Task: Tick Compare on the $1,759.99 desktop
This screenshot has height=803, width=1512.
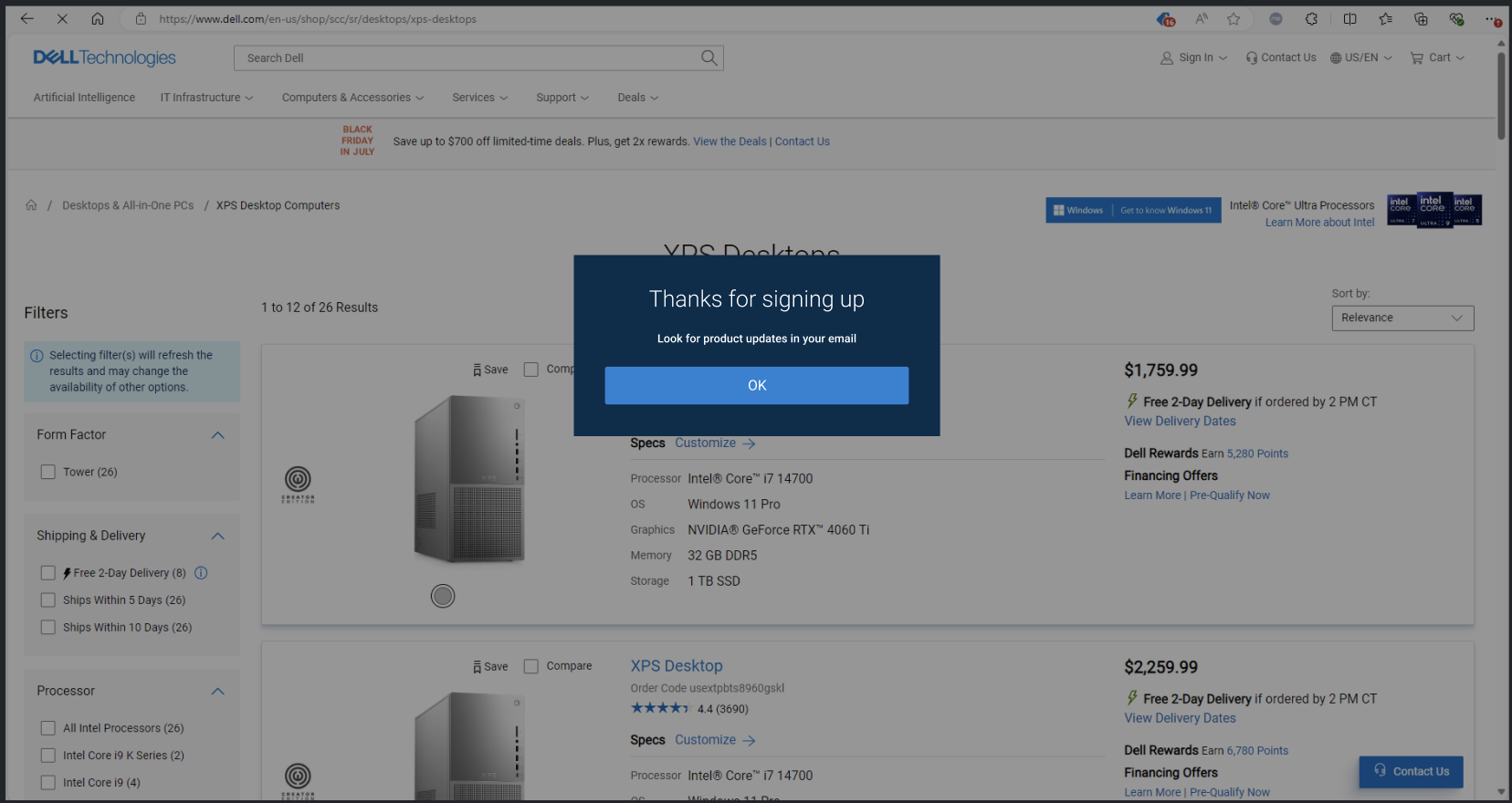Action: (530, 370)
